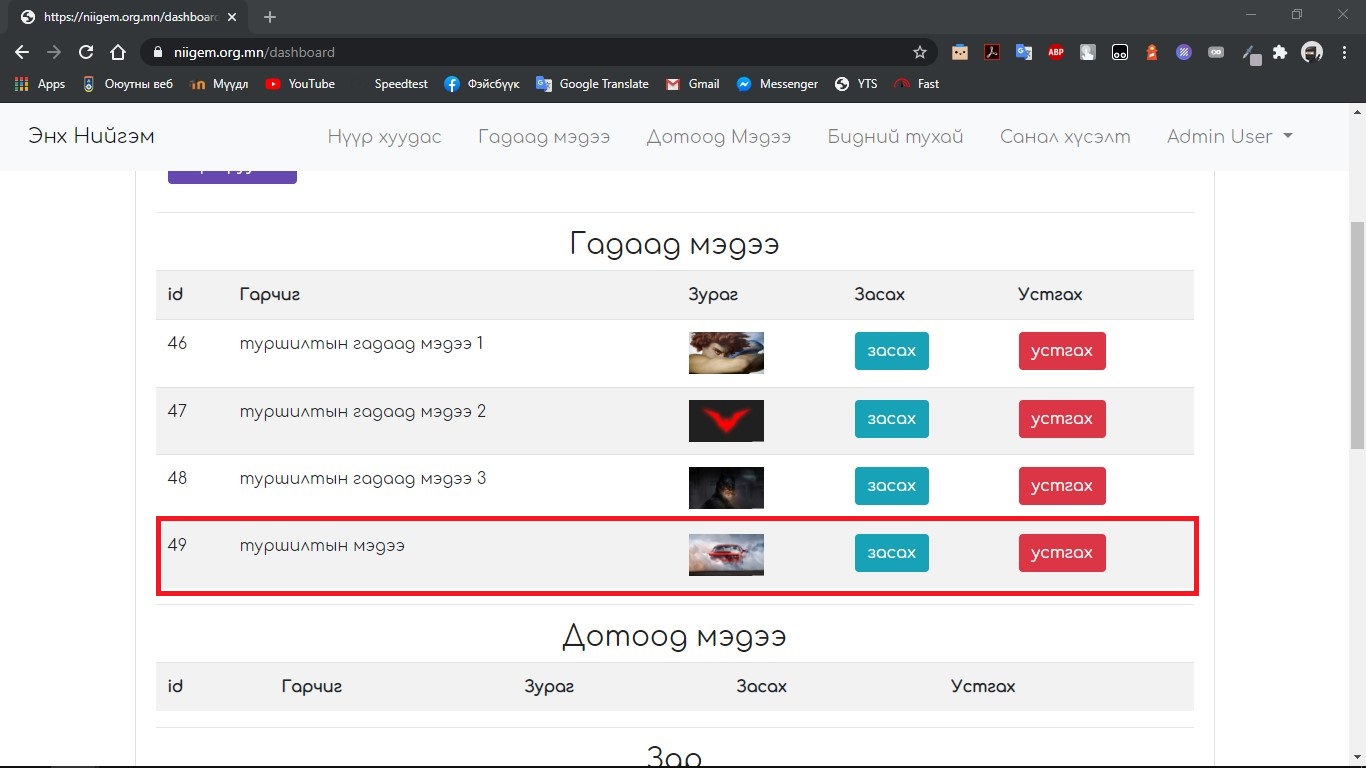Screen dimensions: 1366x768
Task: Click the ColorZilla eyedropper extension
Action: [1249, 52]
